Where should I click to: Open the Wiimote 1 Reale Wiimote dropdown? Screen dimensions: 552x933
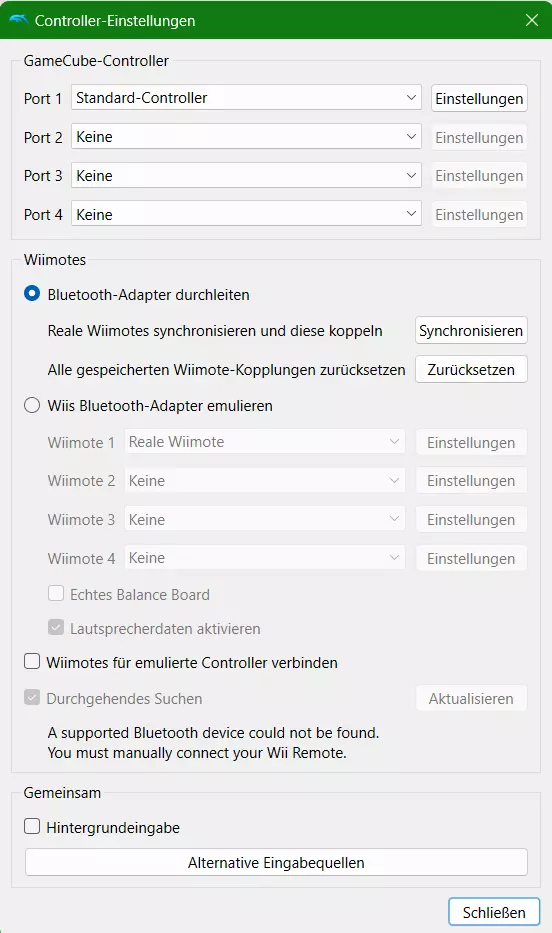pos(265,442)
